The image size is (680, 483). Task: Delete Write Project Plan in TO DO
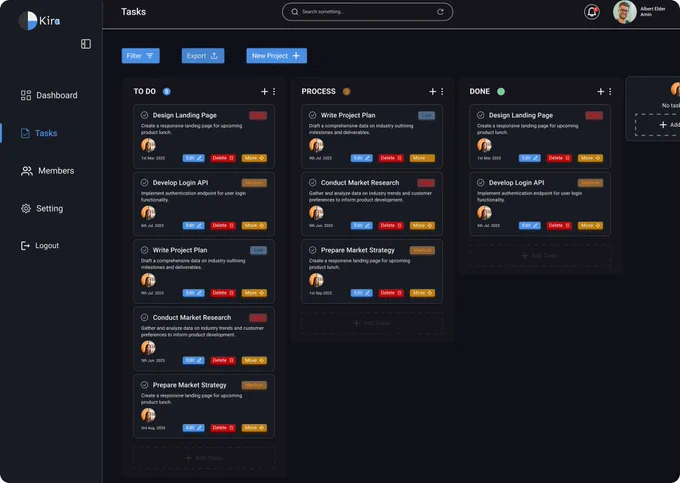pyautogui.click(x=223, y=293)
